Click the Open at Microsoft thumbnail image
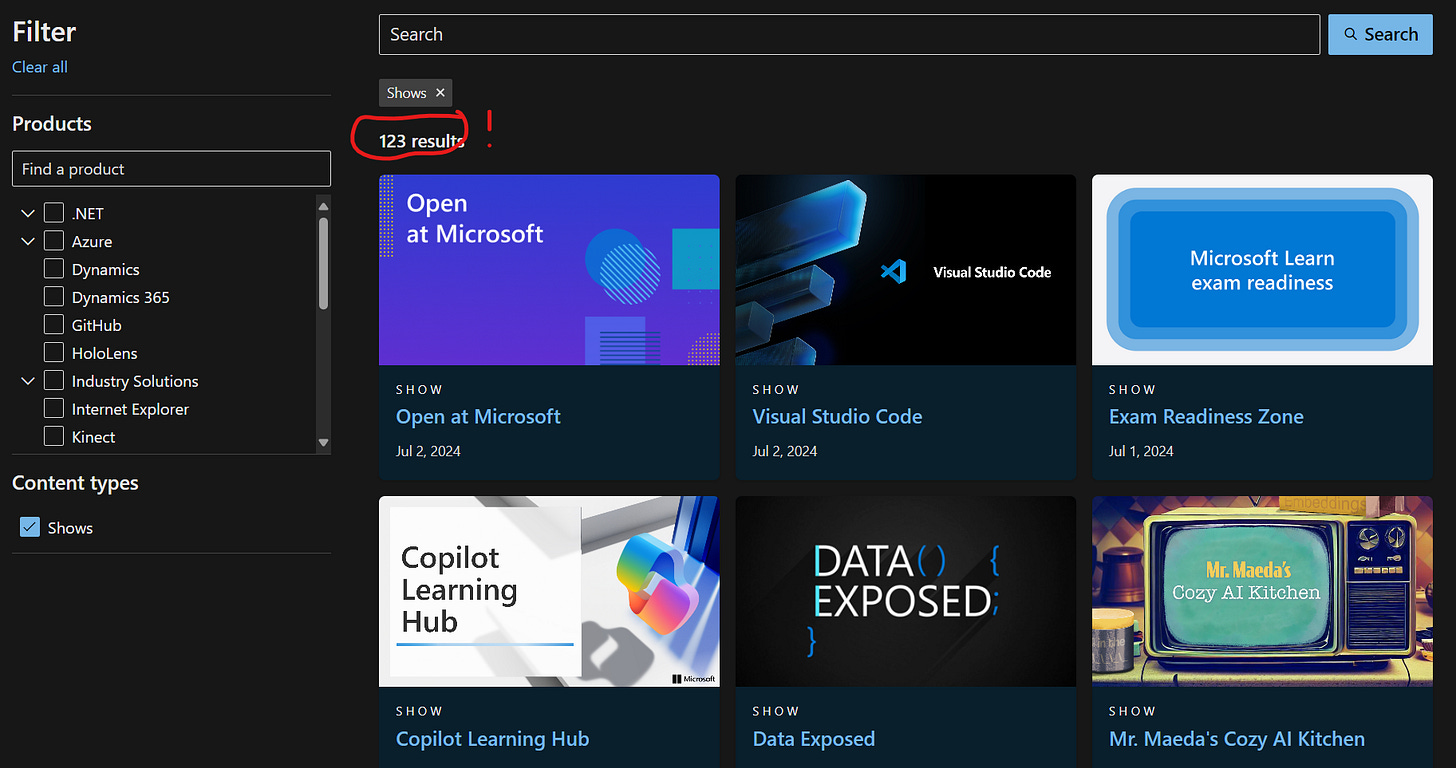The width and height of the screenshot is (1456, 768). pyautogui.click(x=549, y=270)
